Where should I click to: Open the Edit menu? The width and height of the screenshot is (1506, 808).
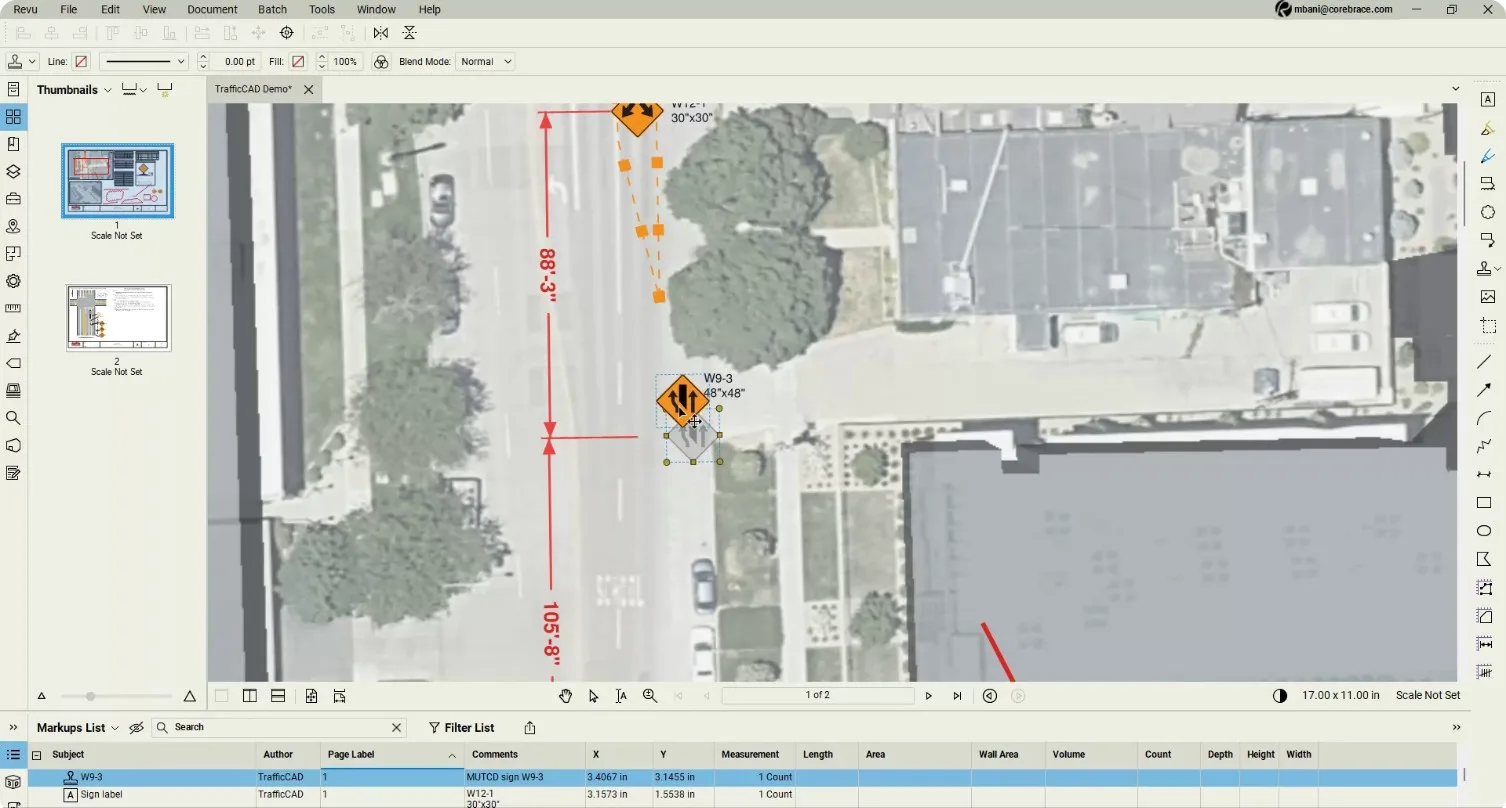point(110,9)
